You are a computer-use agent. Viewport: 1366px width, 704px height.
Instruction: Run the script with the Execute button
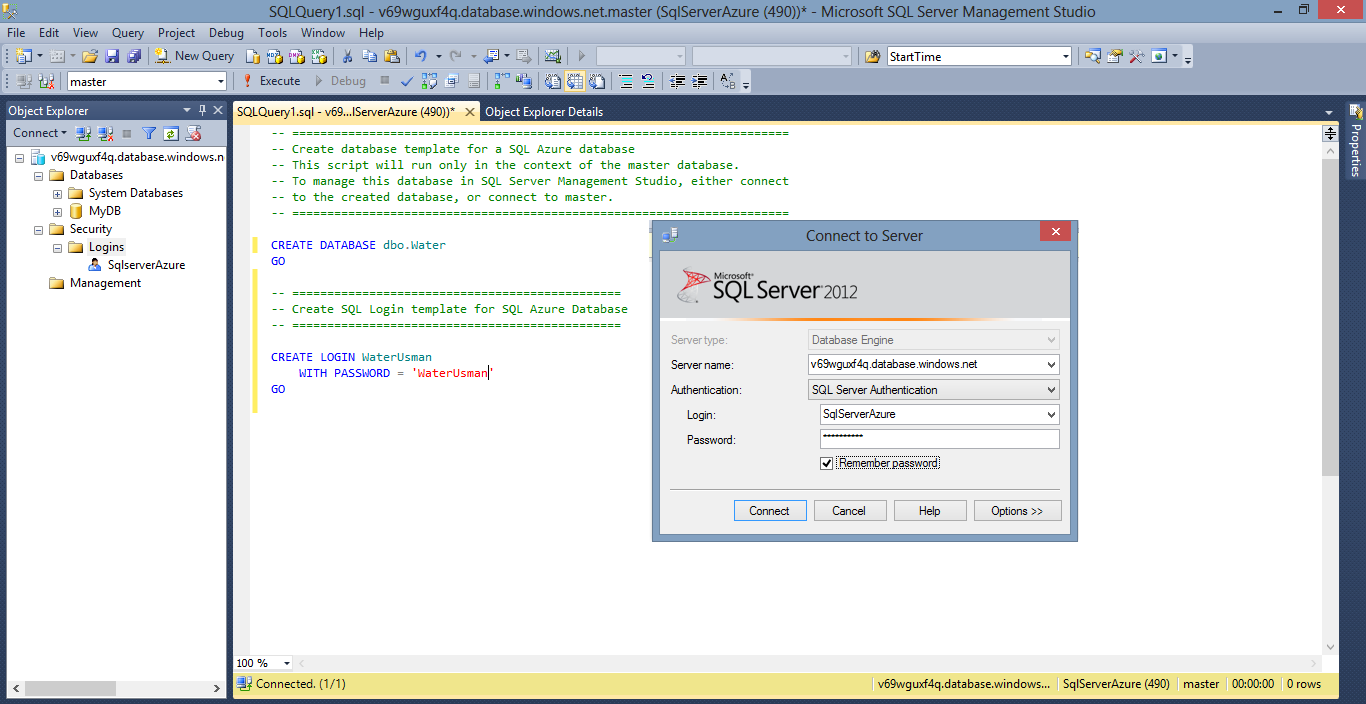coord(271,81)
